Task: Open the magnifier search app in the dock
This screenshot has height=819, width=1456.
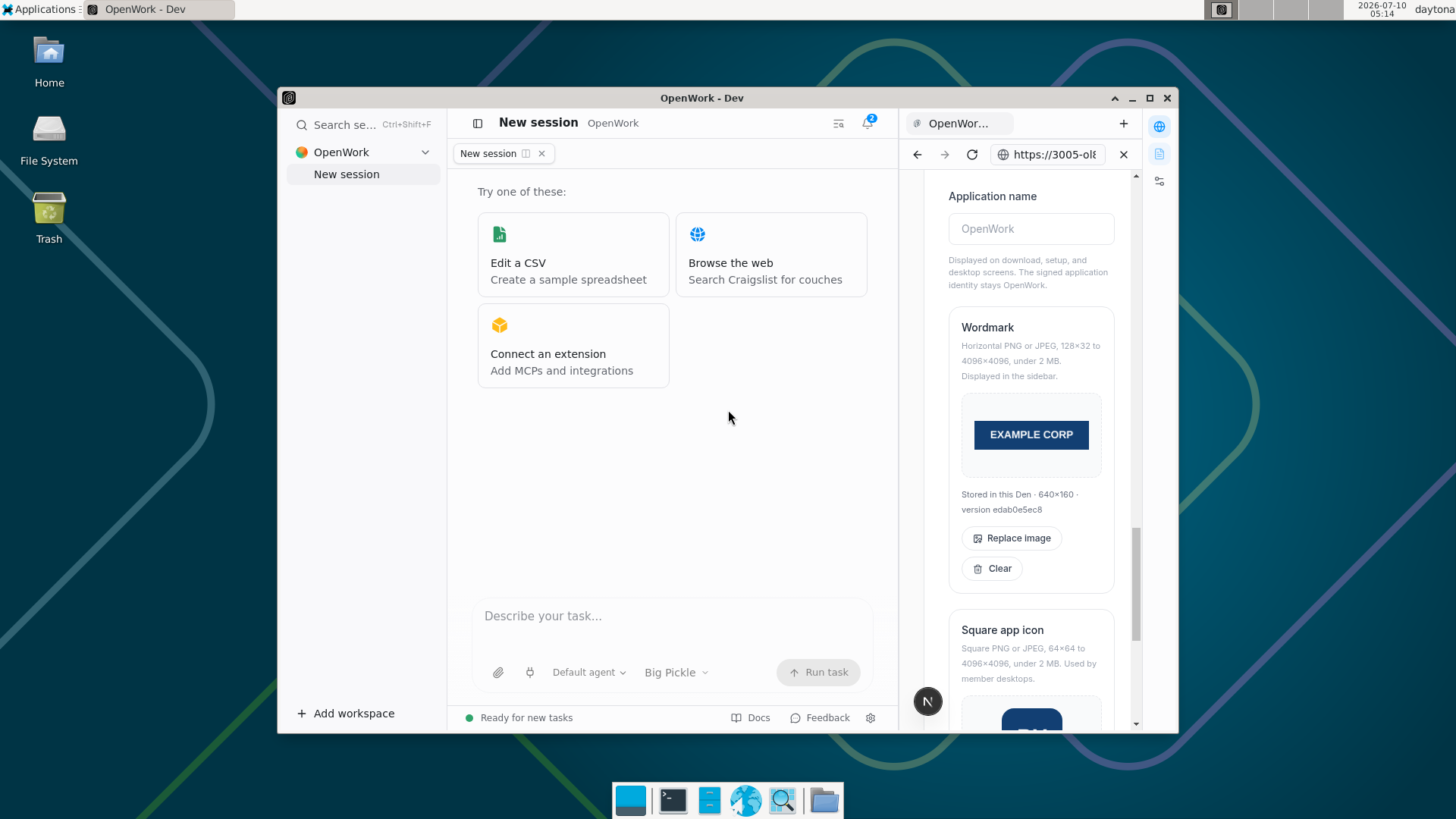Action: (783, 801)
